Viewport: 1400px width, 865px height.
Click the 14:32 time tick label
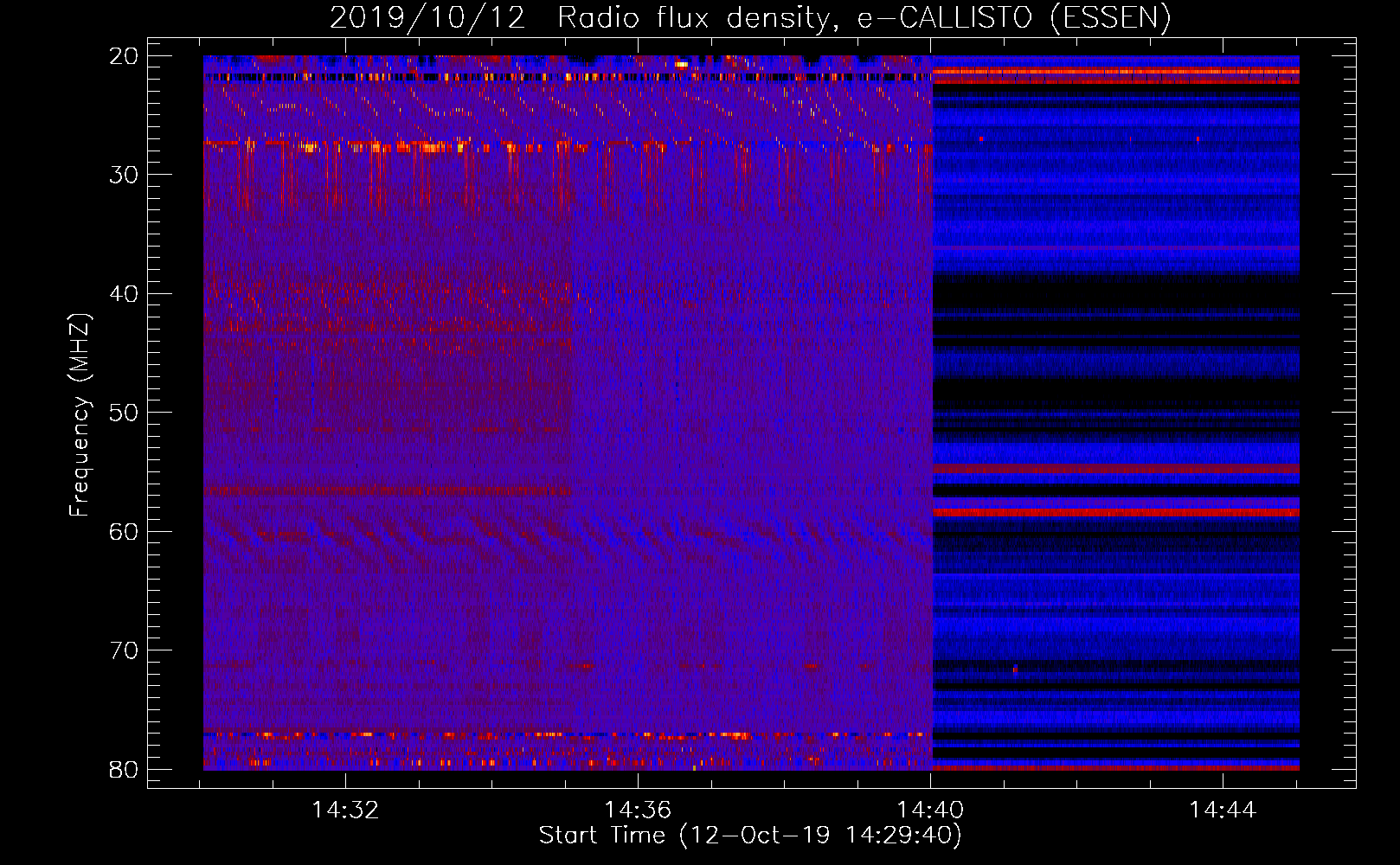pyautogui.click(x=345, y=811)
